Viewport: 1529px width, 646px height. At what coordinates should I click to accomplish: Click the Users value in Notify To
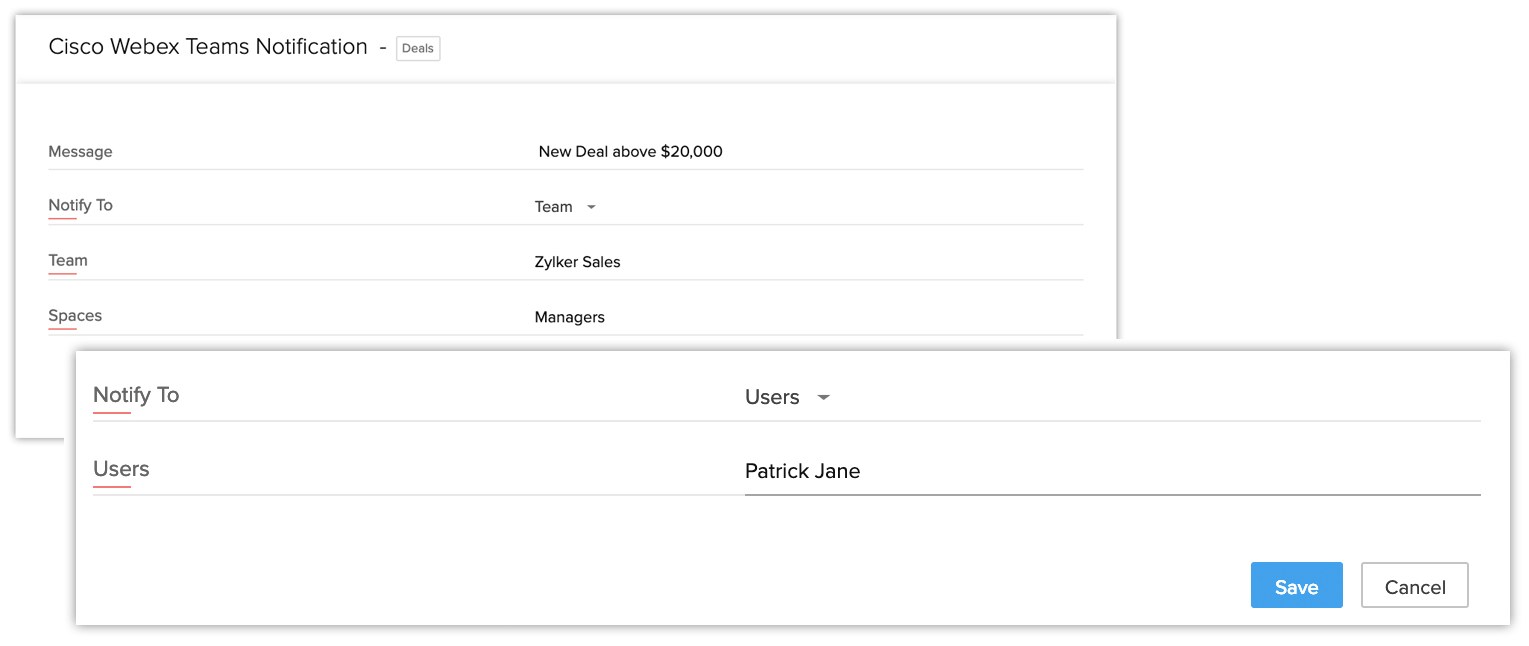[772, 397]
